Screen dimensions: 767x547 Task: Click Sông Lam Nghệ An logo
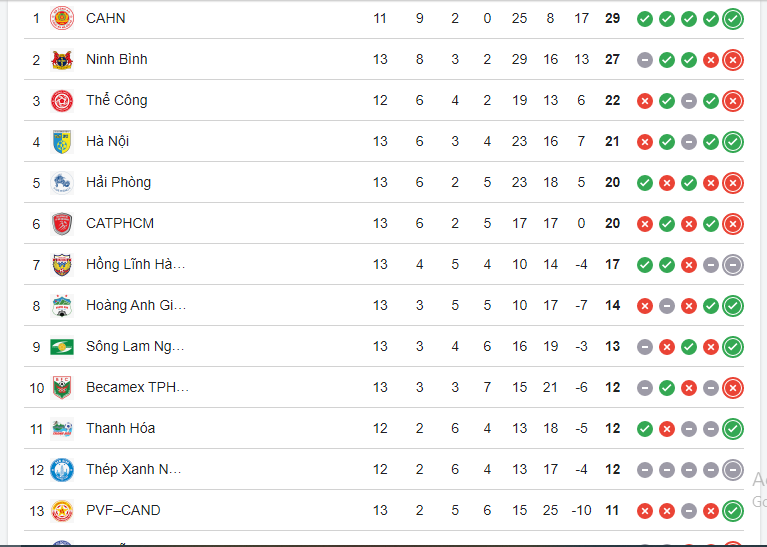coord(62,346)
